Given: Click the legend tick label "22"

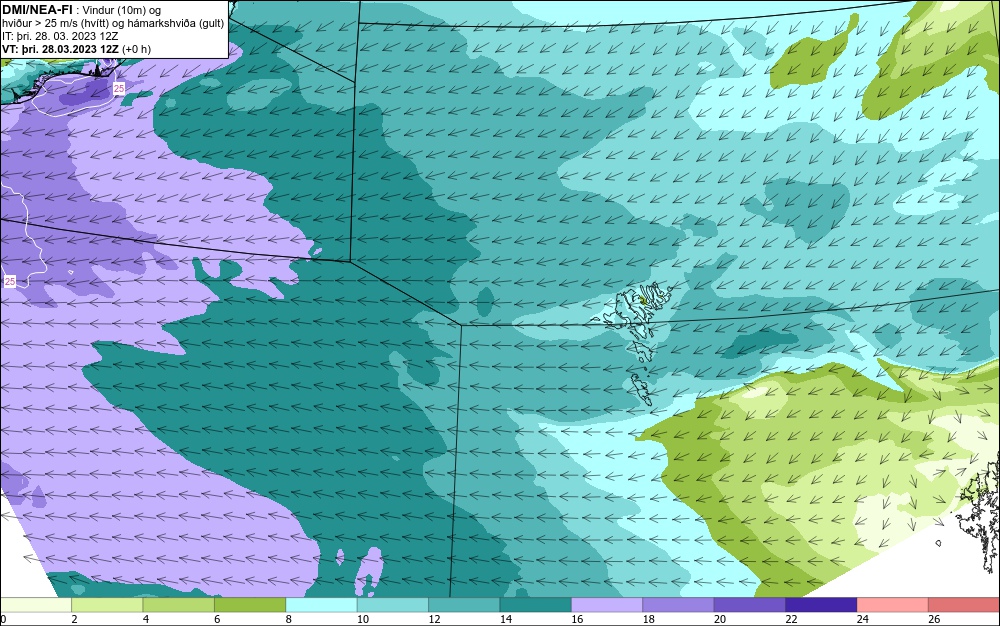Looking at the screenshot, I should coord(791,619).
